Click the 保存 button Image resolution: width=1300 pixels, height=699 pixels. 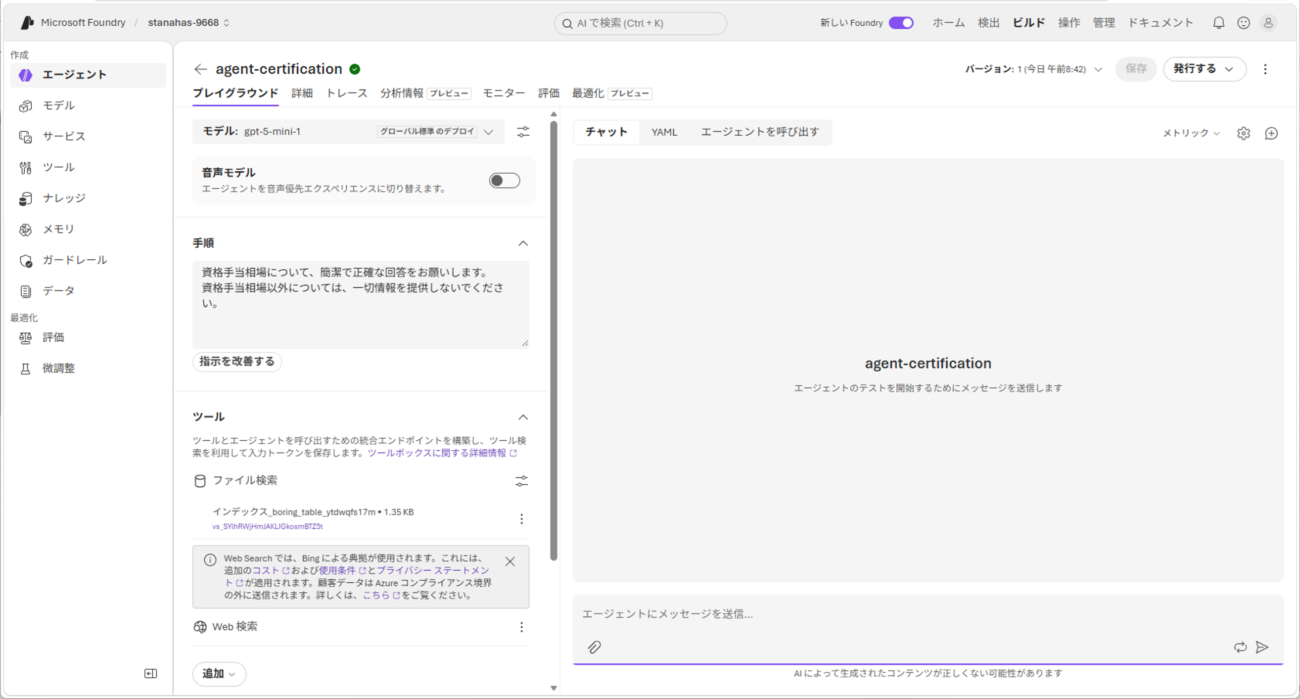(1136, 69)
